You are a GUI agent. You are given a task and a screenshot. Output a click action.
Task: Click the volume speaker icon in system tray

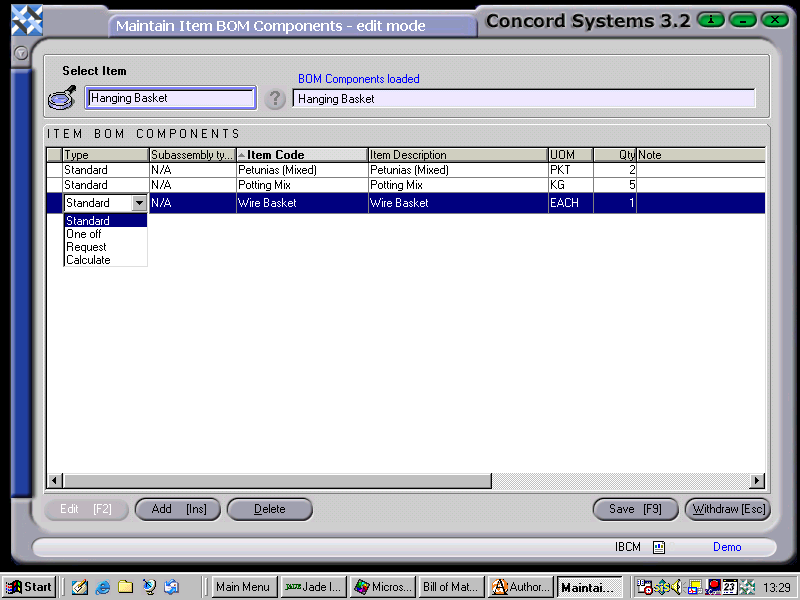pos(678,586)
